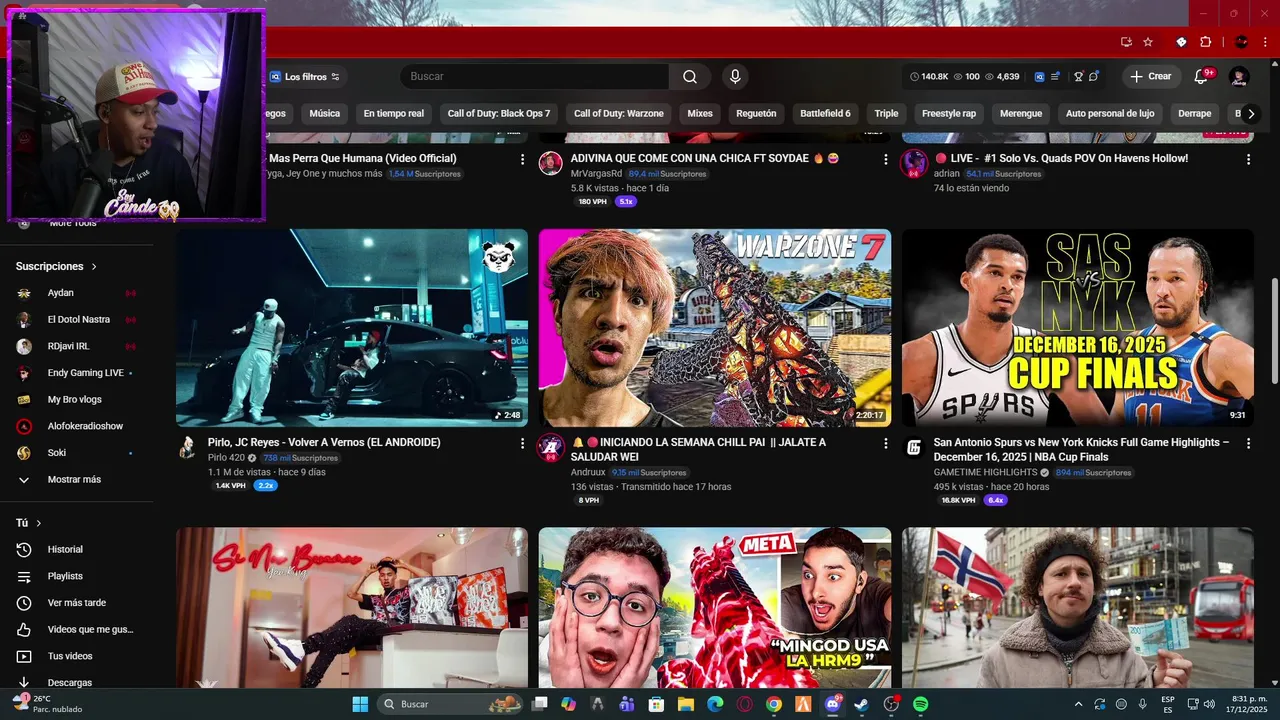Click the YouTube Buscar search field
Image resolution: width=1280 pixels, height=720 pixels.
pyautogui.click(x=535, y=77)
